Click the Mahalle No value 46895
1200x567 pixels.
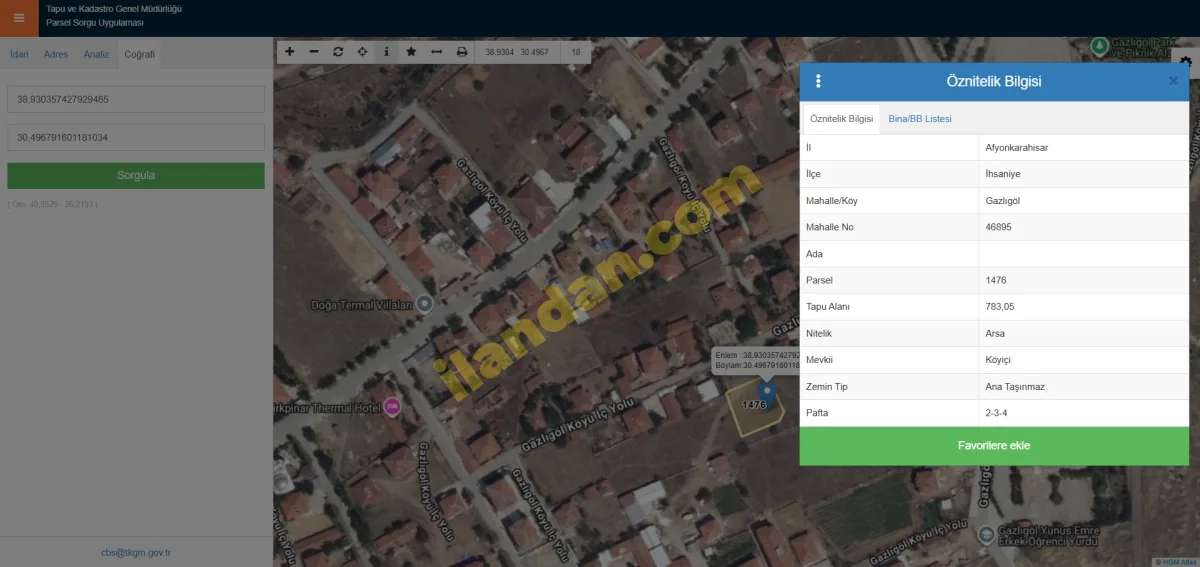(x=1084, y=227)
